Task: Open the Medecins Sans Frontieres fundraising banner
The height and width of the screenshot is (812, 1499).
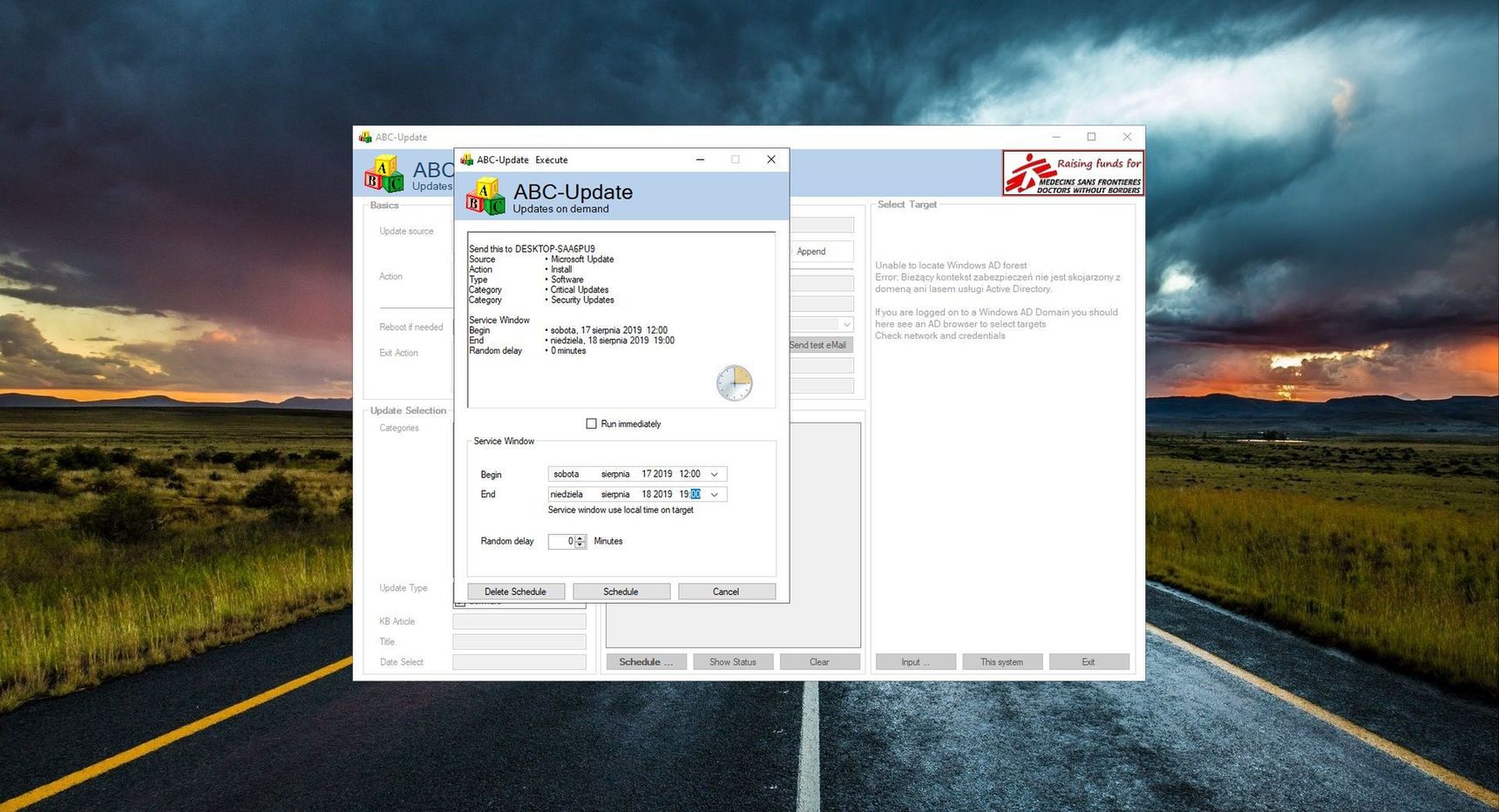Action: click(1073, 173)
